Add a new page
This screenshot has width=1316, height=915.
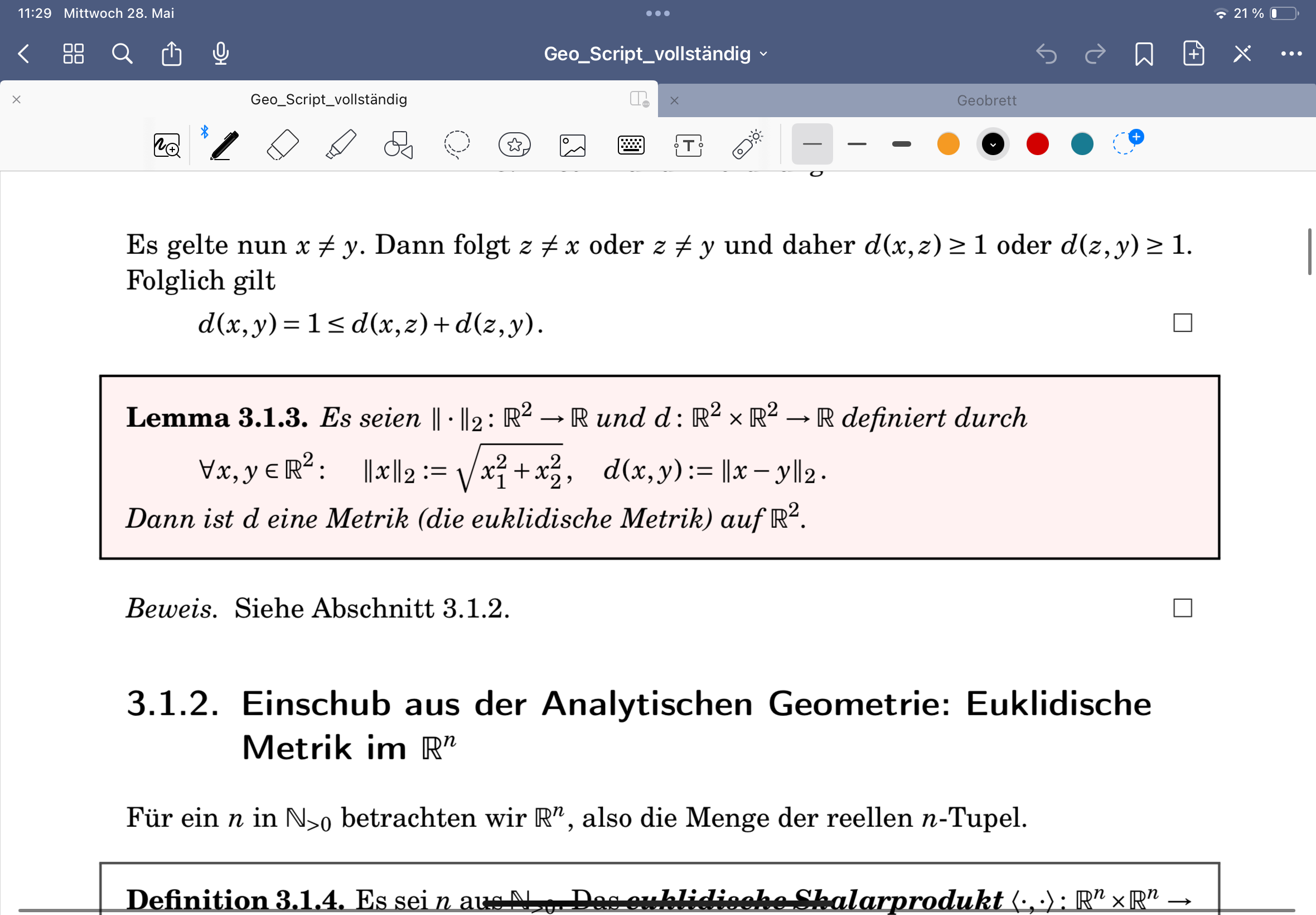pos(1193,54)
